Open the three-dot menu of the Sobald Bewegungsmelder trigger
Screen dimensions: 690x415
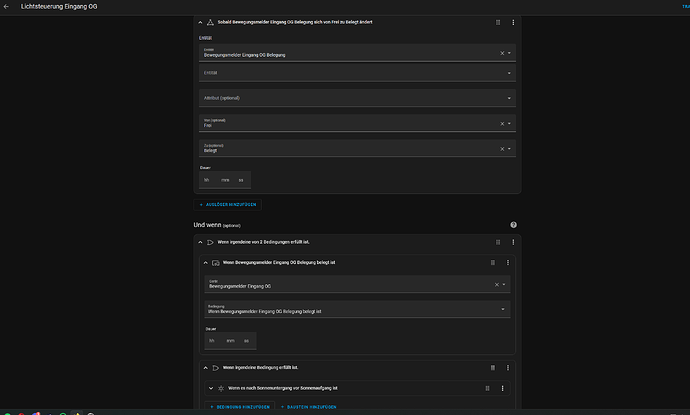513,22
